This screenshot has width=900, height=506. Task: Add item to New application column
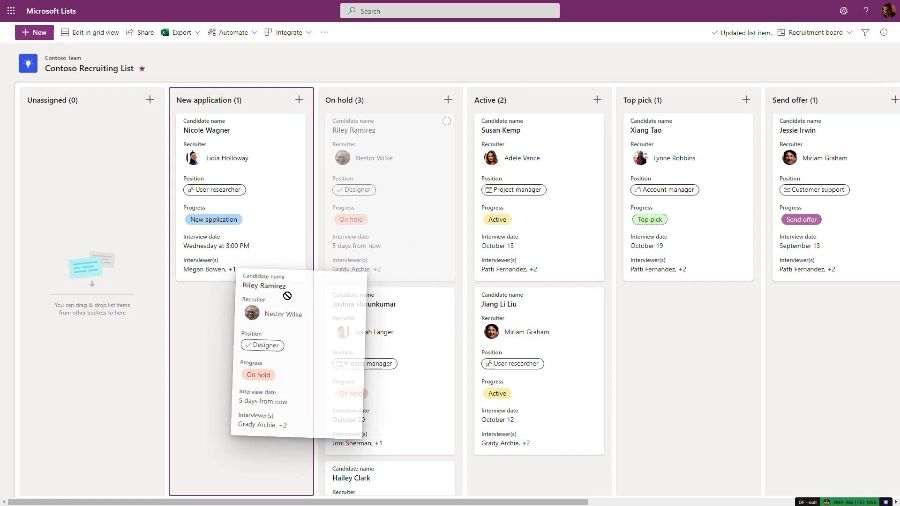(299, 99)
